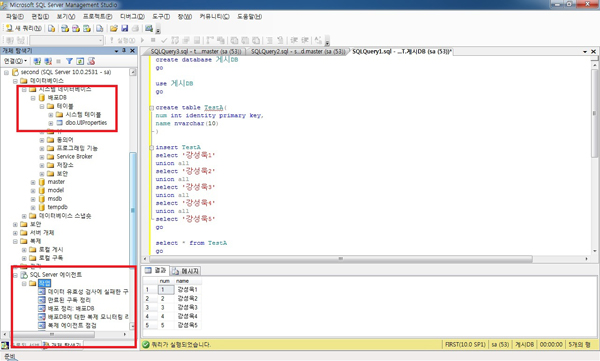This screenshot has height=361, width=600.
Task: Open the 프로젝트 menu
Action: click(x=98, y=16)
